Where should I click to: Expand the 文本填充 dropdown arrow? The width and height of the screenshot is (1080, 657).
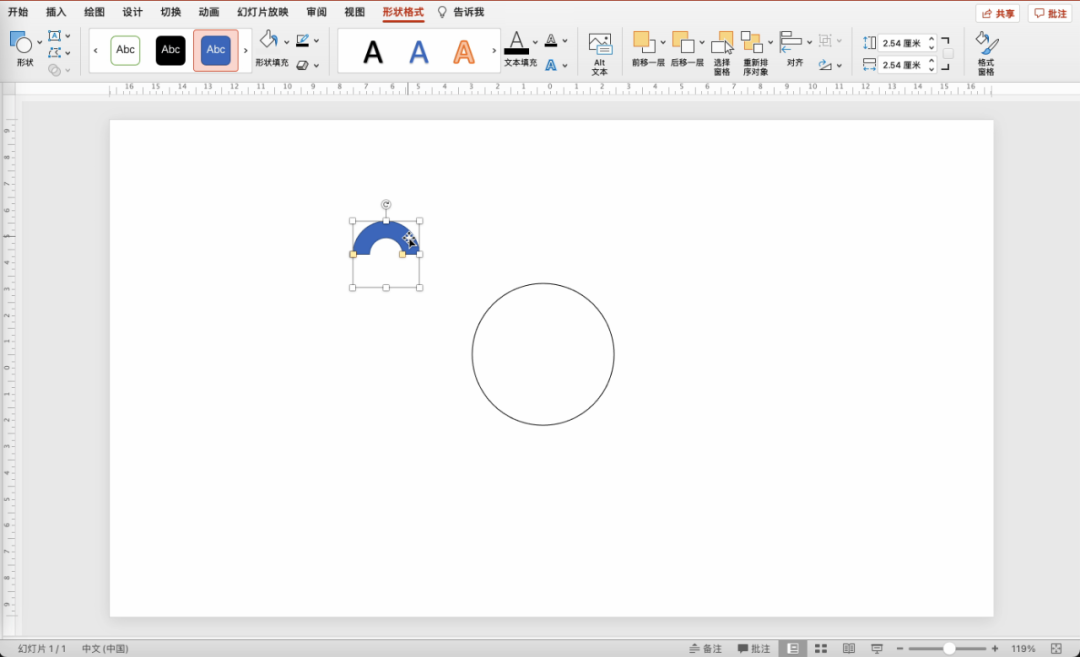[x=535, y=42]
